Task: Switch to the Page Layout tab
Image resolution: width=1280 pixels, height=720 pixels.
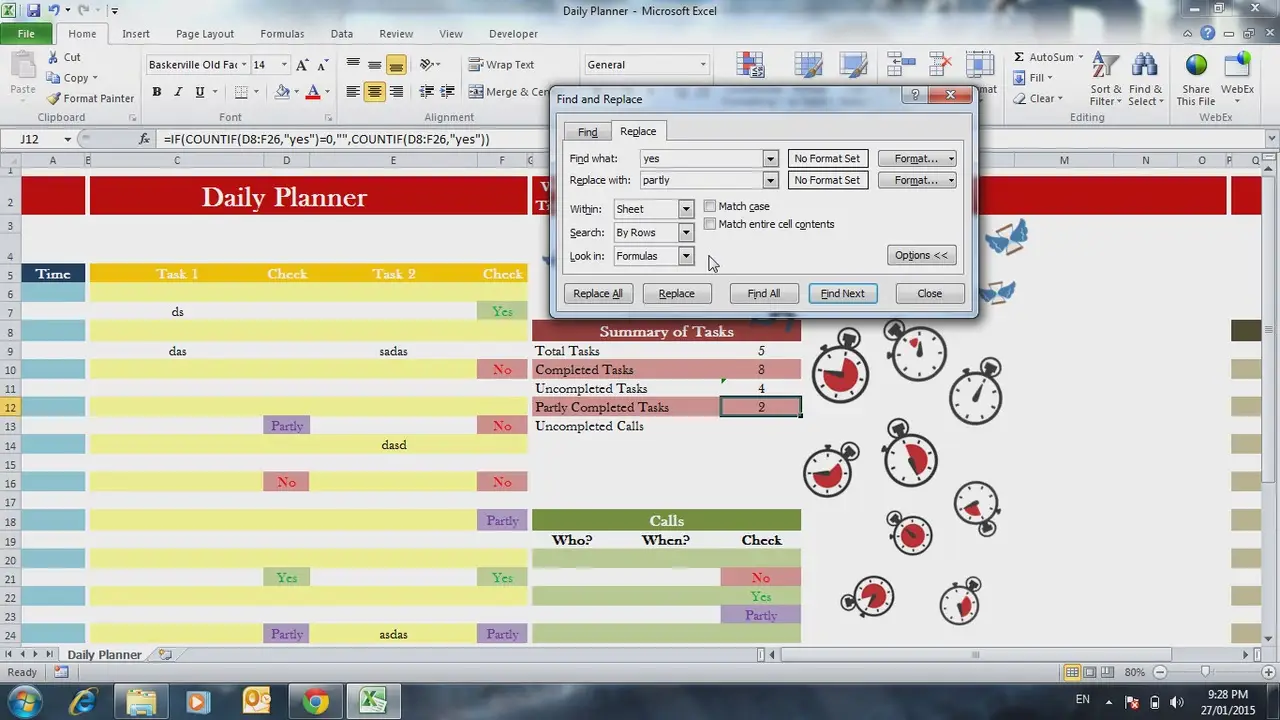Action: [205, 34]
